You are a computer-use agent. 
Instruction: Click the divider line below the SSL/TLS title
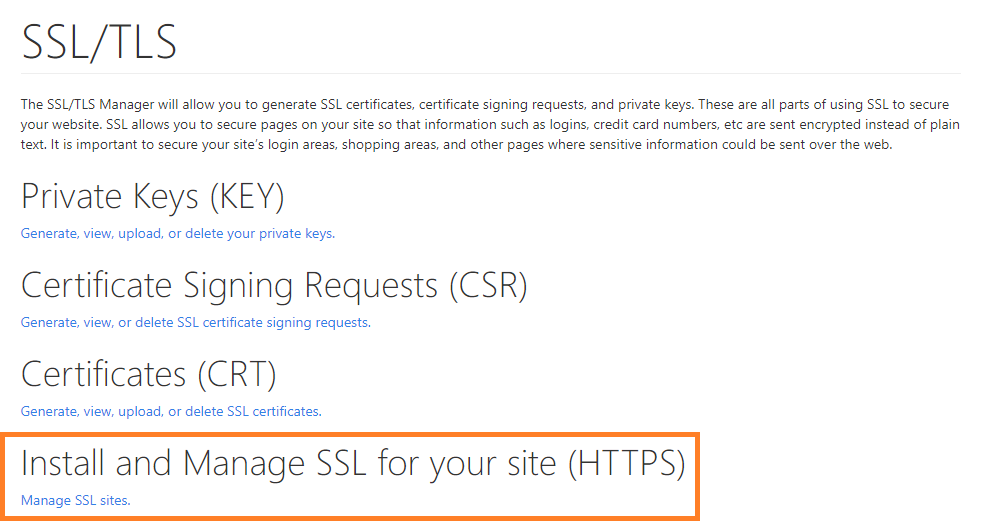click(490, 74)
